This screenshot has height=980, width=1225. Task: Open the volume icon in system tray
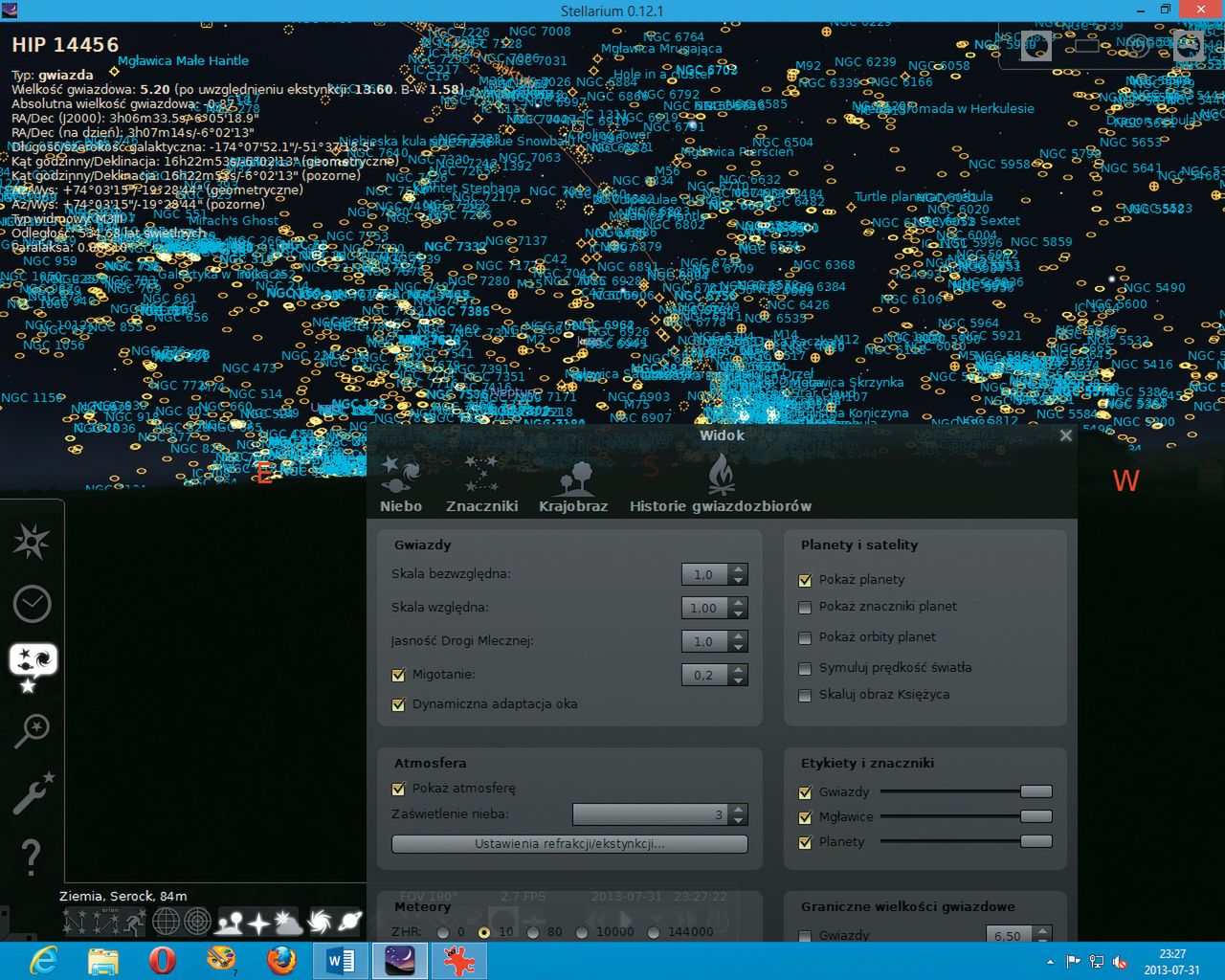(1119, 963)
